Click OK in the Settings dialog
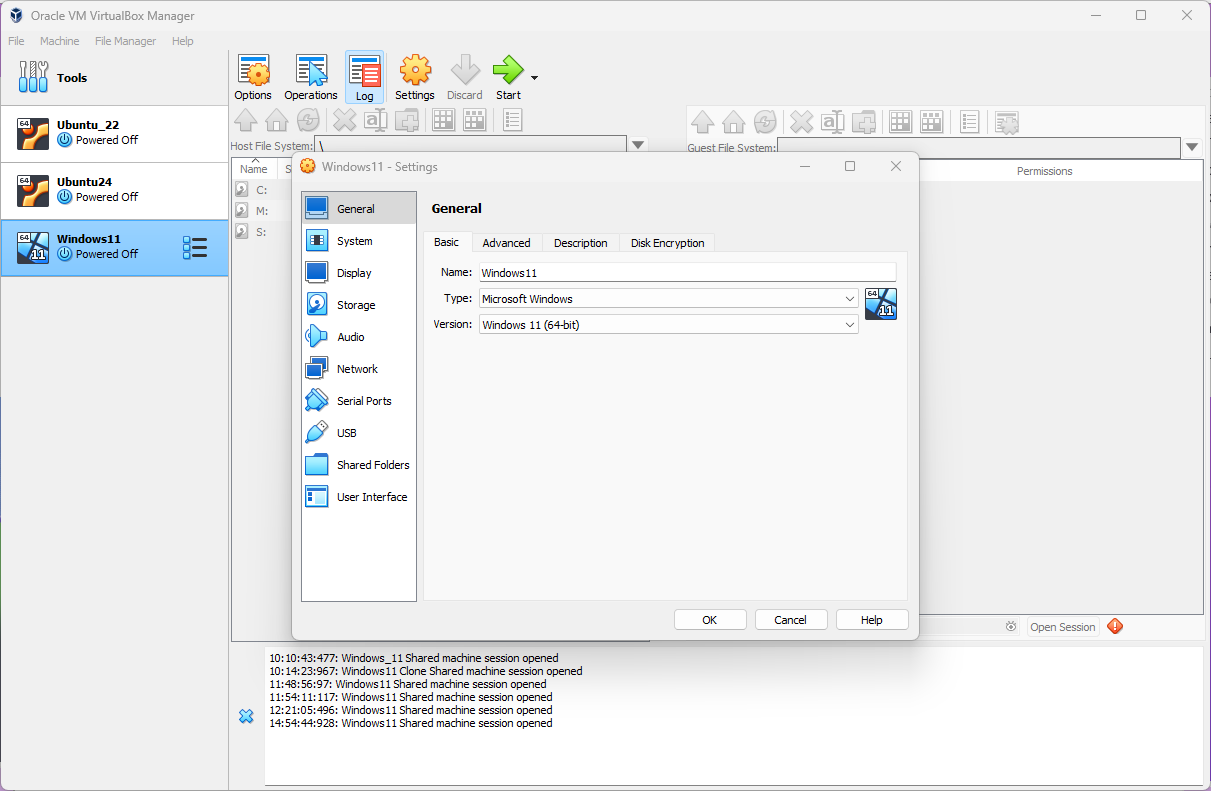The height and width of the screenshot is (791, 1211). click(710, 620)
